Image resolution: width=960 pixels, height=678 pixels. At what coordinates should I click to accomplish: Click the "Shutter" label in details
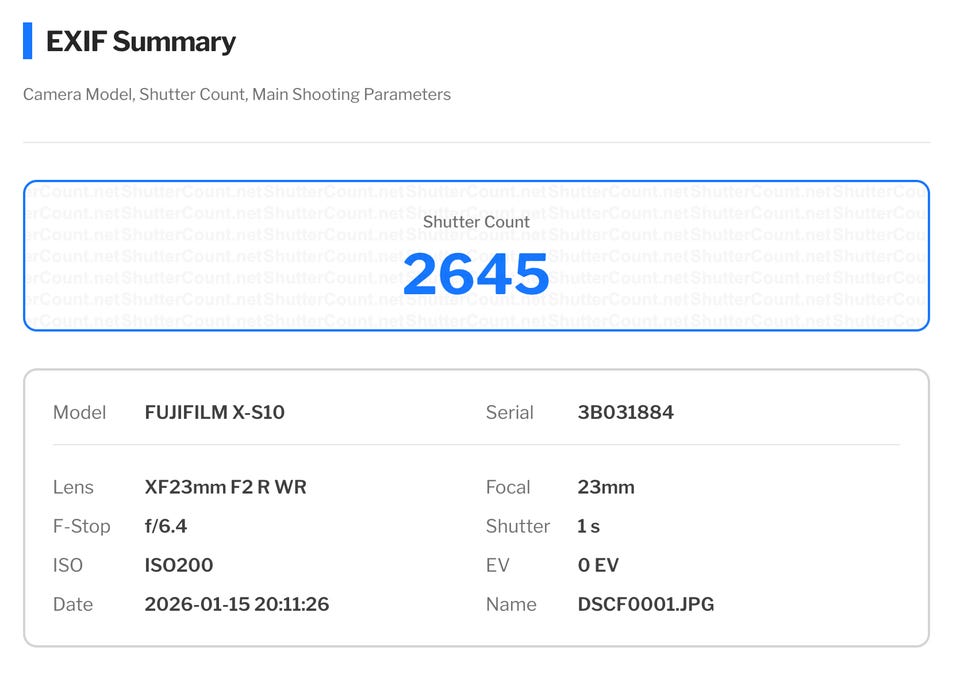click(x=518, y=526)
